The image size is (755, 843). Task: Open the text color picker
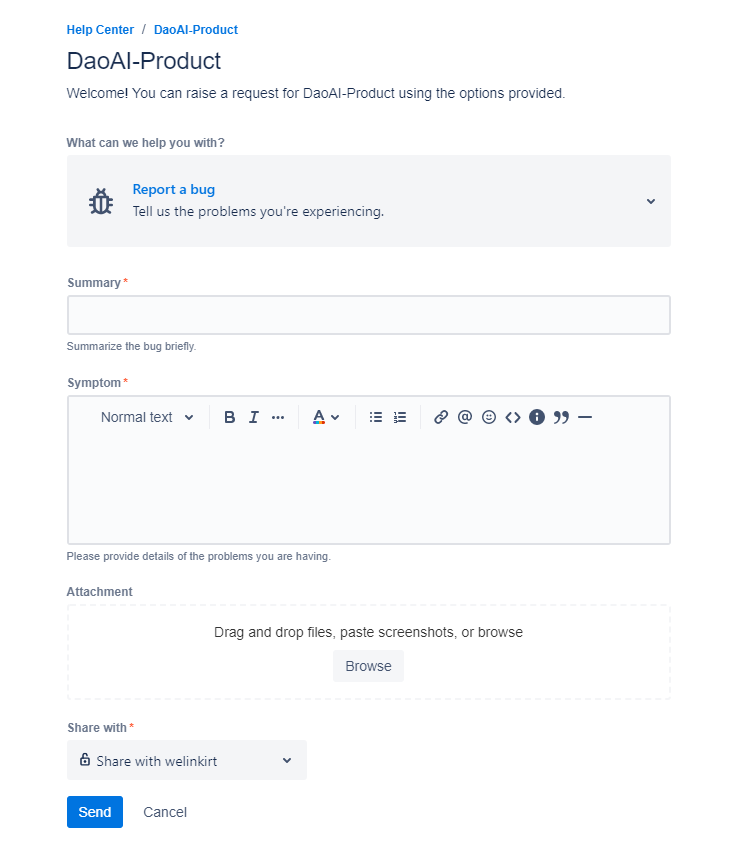click(x=326, y=417)
